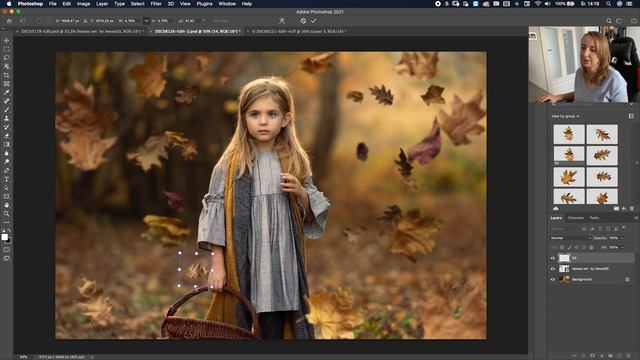The width and height of the screenshot is (640, 360).
Task: Click the leaf transform bounding box center
Action: pos(196,270)
